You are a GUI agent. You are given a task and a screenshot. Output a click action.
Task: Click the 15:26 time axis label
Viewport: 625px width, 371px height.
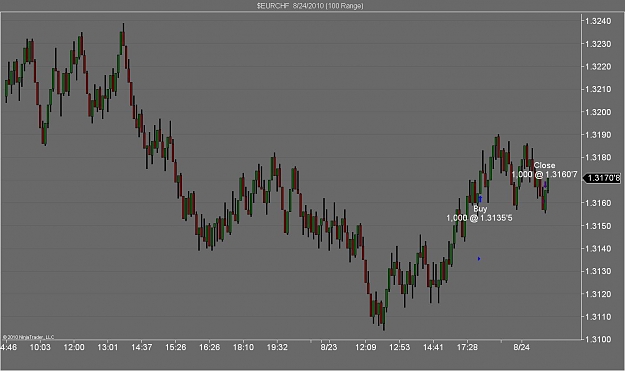pyautogui.click(x=175, y=347)
